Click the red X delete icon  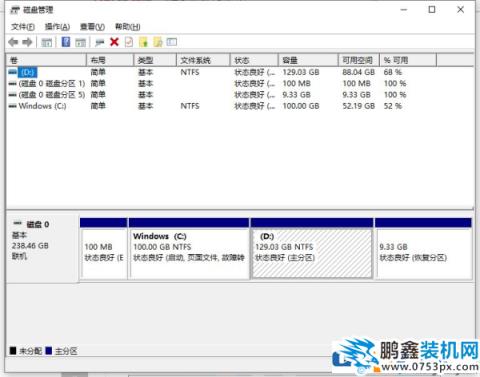(114, 42)
